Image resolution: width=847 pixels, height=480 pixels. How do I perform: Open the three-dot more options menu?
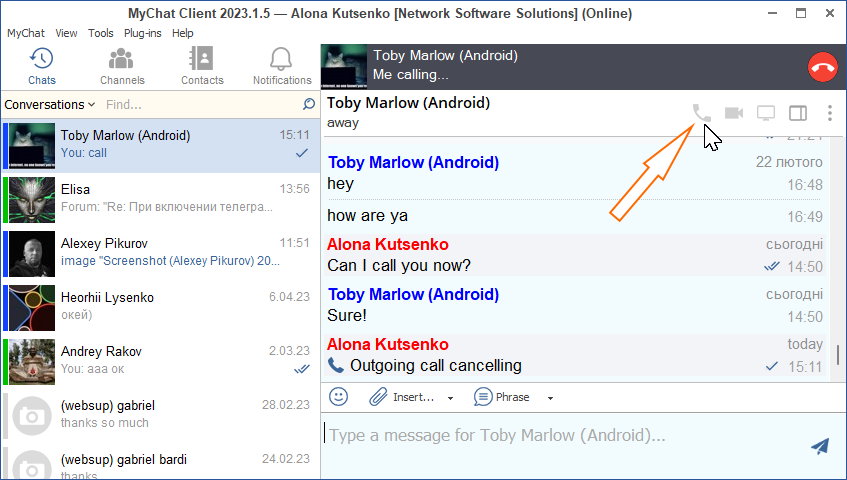(830, 113)
